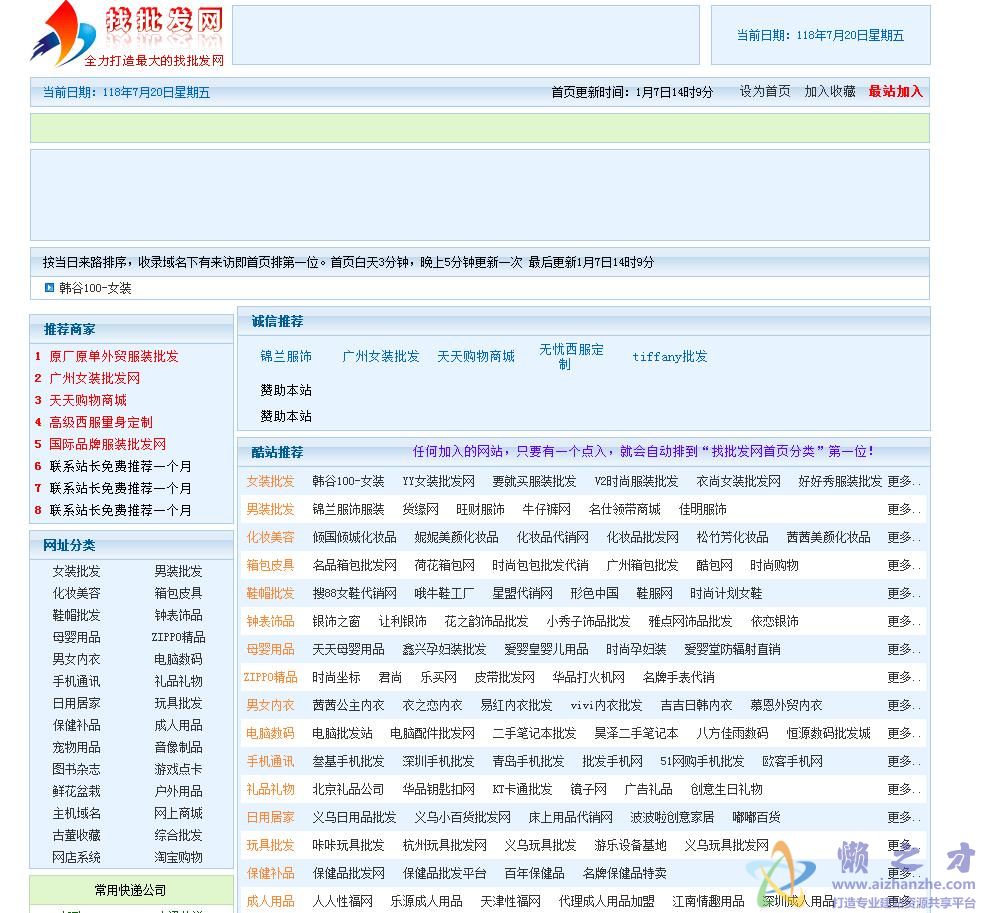Image resolution: width=985 pixels, height=913 pixels.
Task: Click the top banner ad area beside logo
Action: pos(466,35)
